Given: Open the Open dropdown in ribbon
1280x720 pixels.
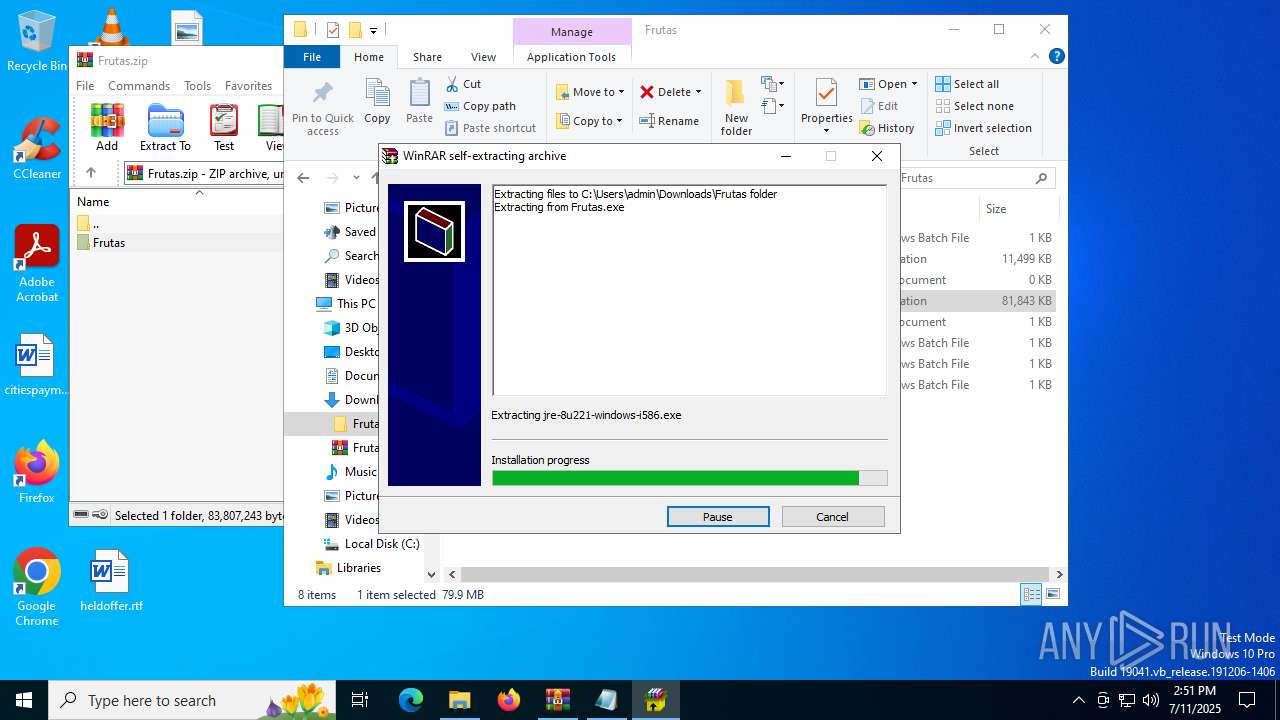Looking at the screenshot, I should (x=890, y=84).
